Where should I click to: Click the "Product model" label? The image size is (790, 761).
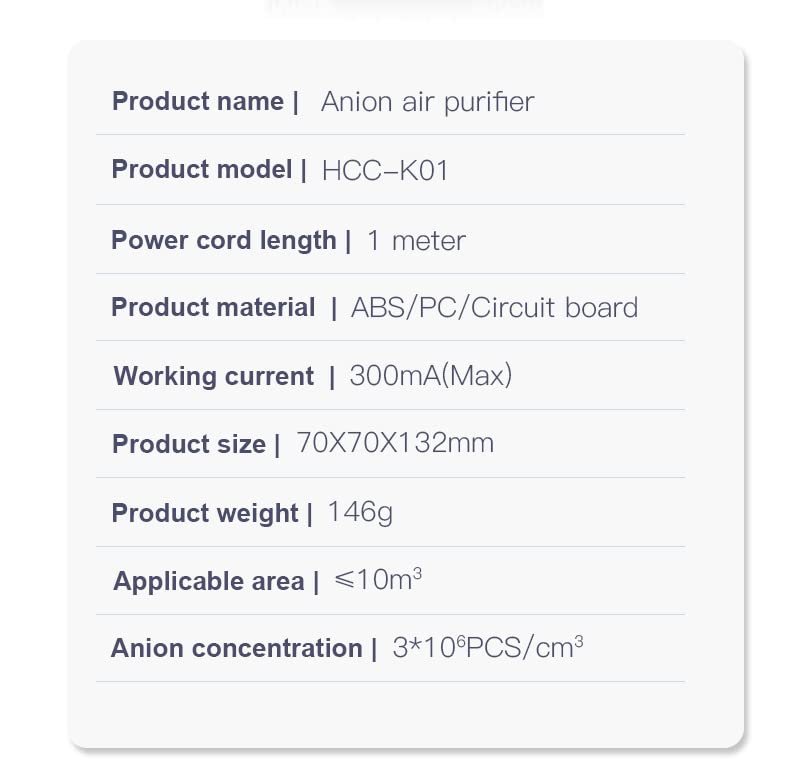point(202,170)
